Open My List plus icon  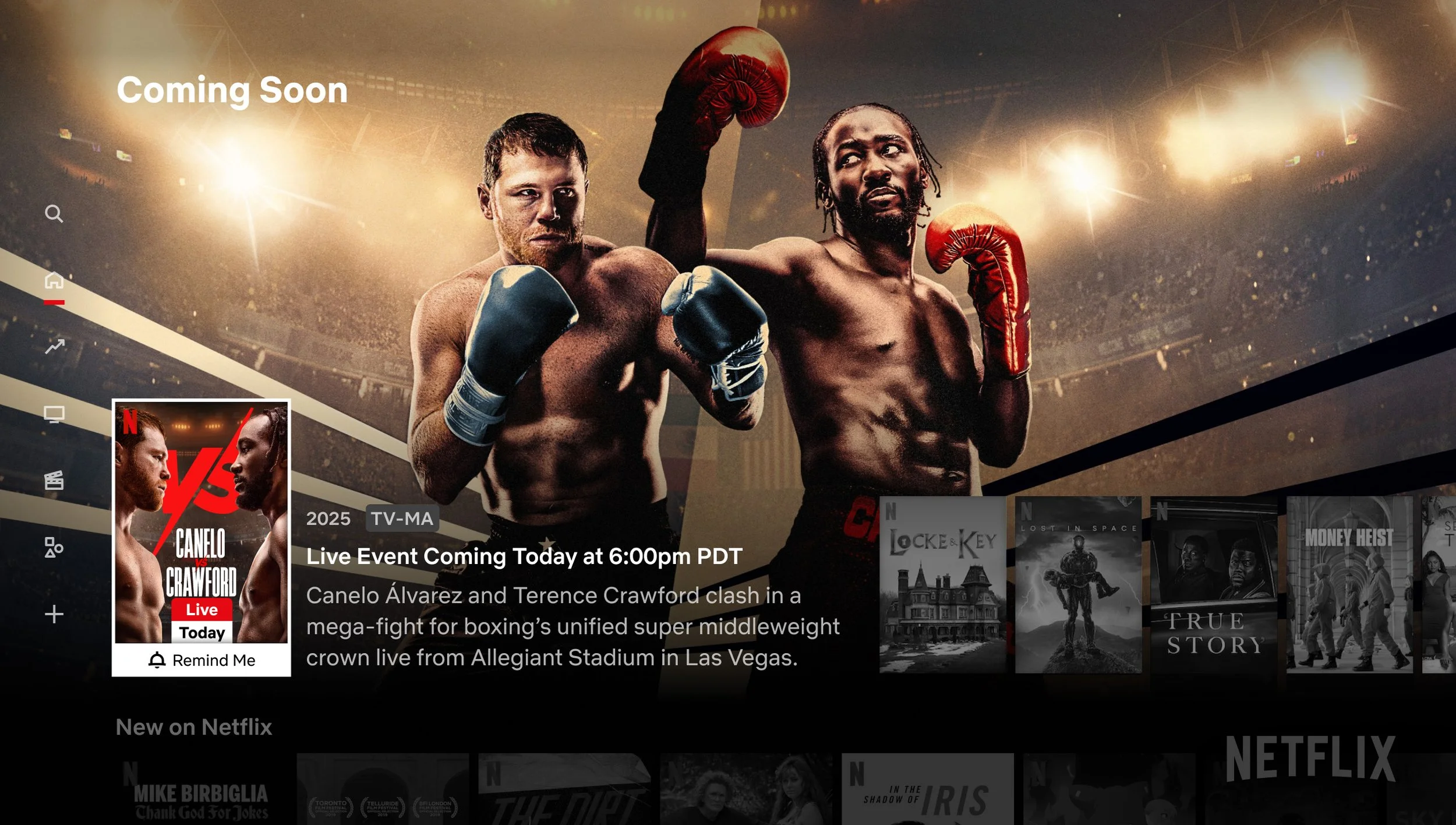[x=54, y=614]
